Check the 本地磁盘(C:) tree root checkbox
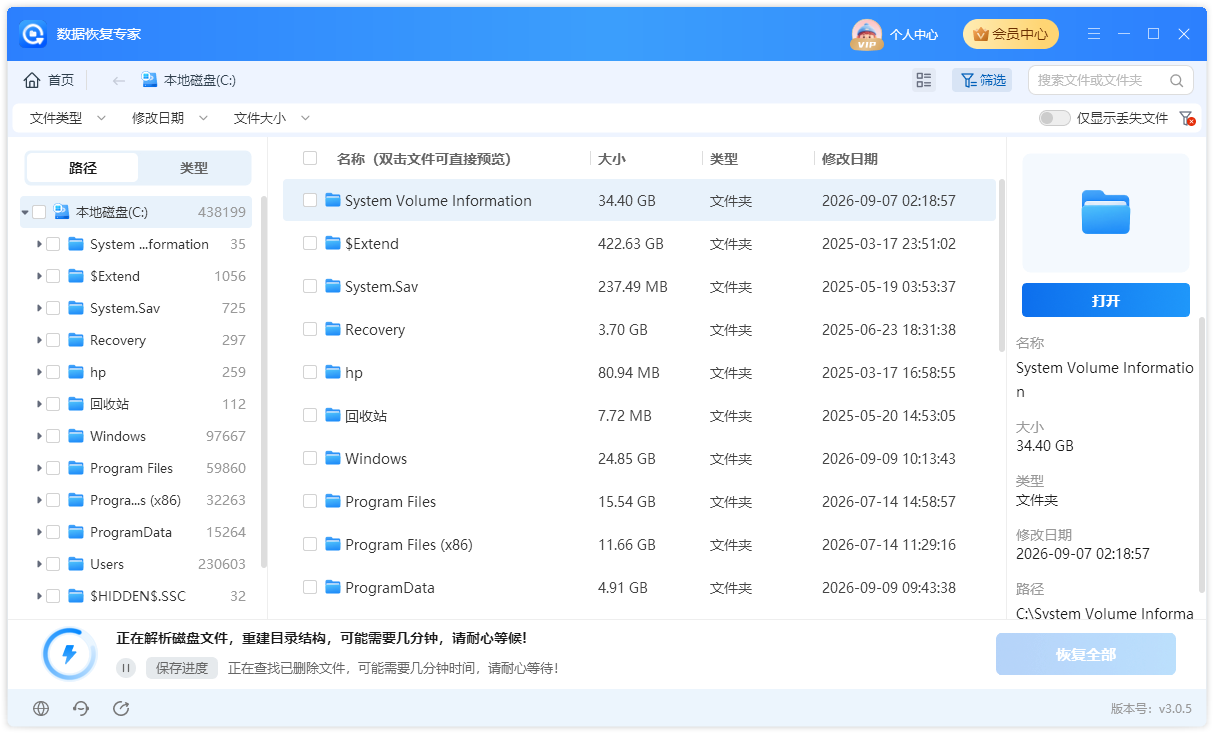This screenshot has height=734, width=1214. [39, 212]
